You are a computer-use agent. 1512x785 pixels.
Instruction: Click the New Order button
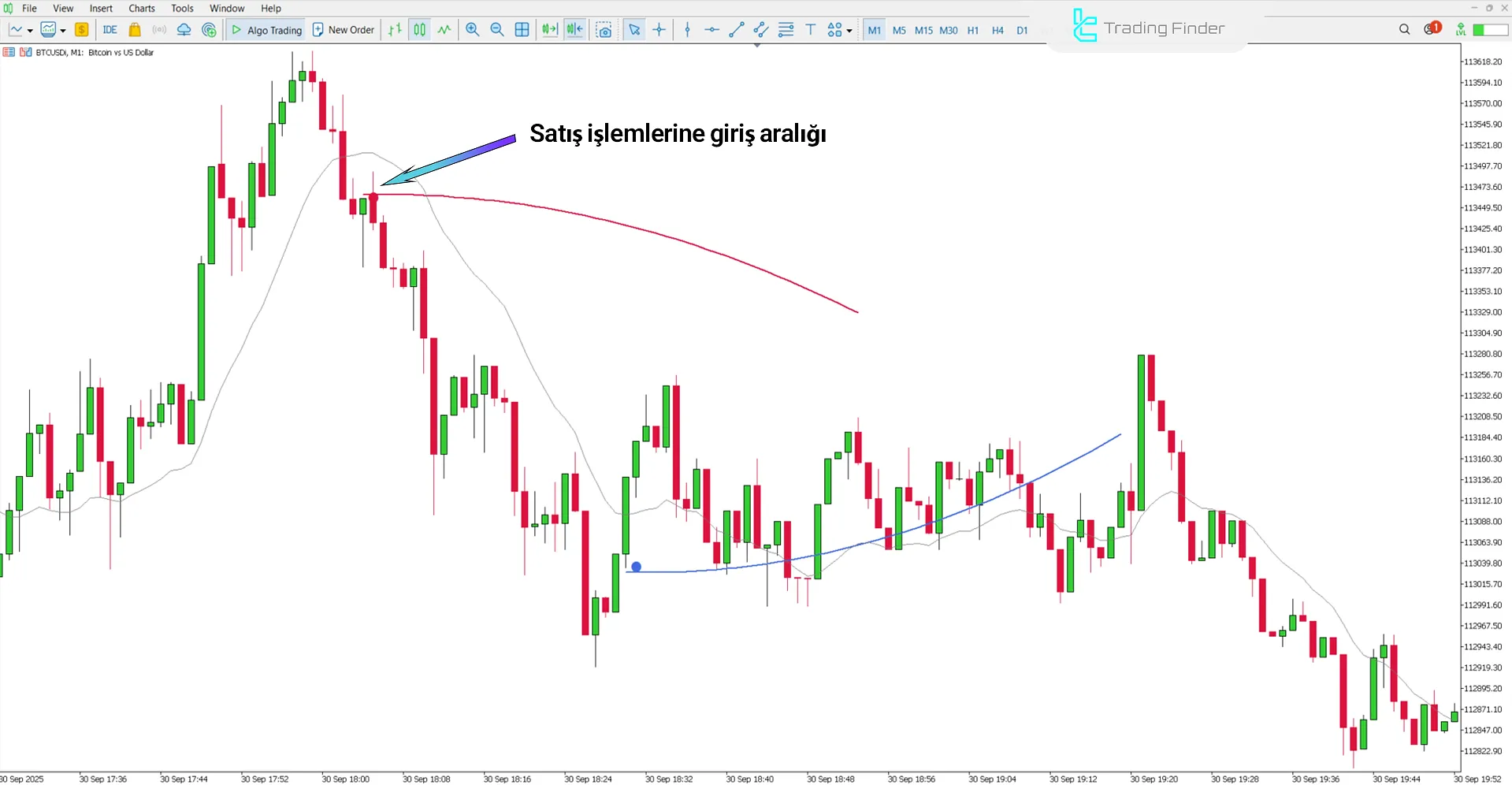344,30
